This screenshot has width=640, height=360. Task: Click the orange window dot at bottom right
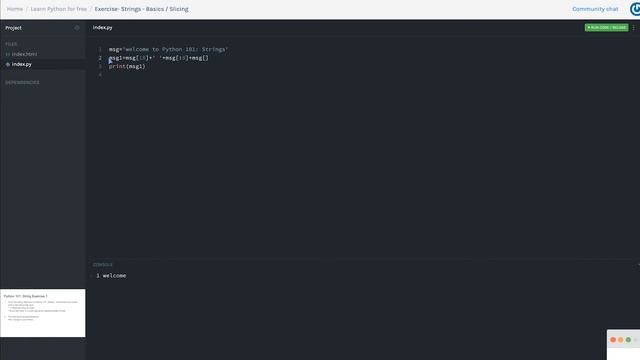click(620, 340)
